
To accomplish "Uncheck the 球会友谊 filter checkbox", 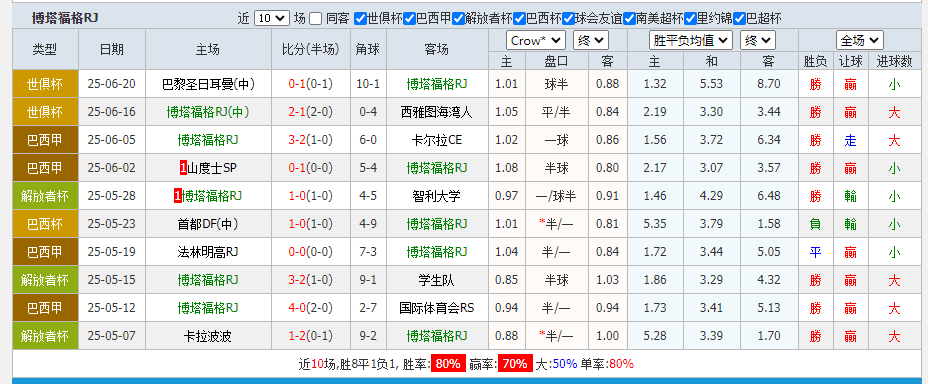I will click(569, 19).
